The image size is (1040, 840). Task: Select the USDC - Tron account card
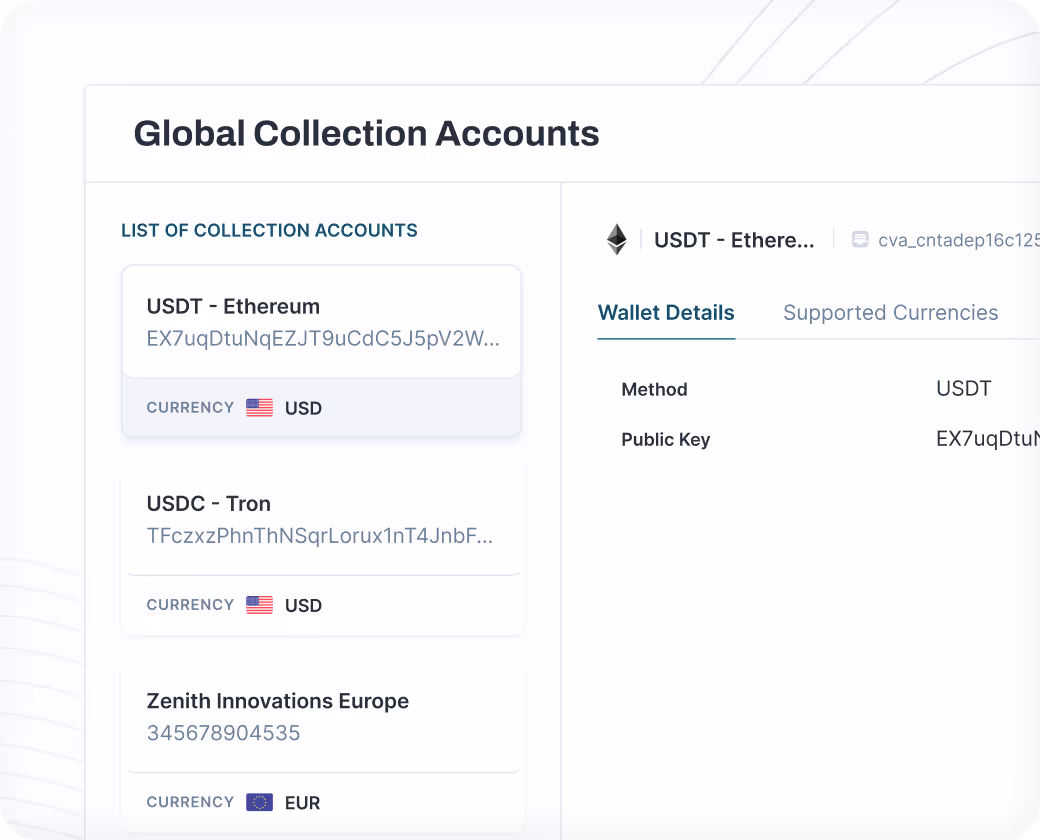(322, 549)
